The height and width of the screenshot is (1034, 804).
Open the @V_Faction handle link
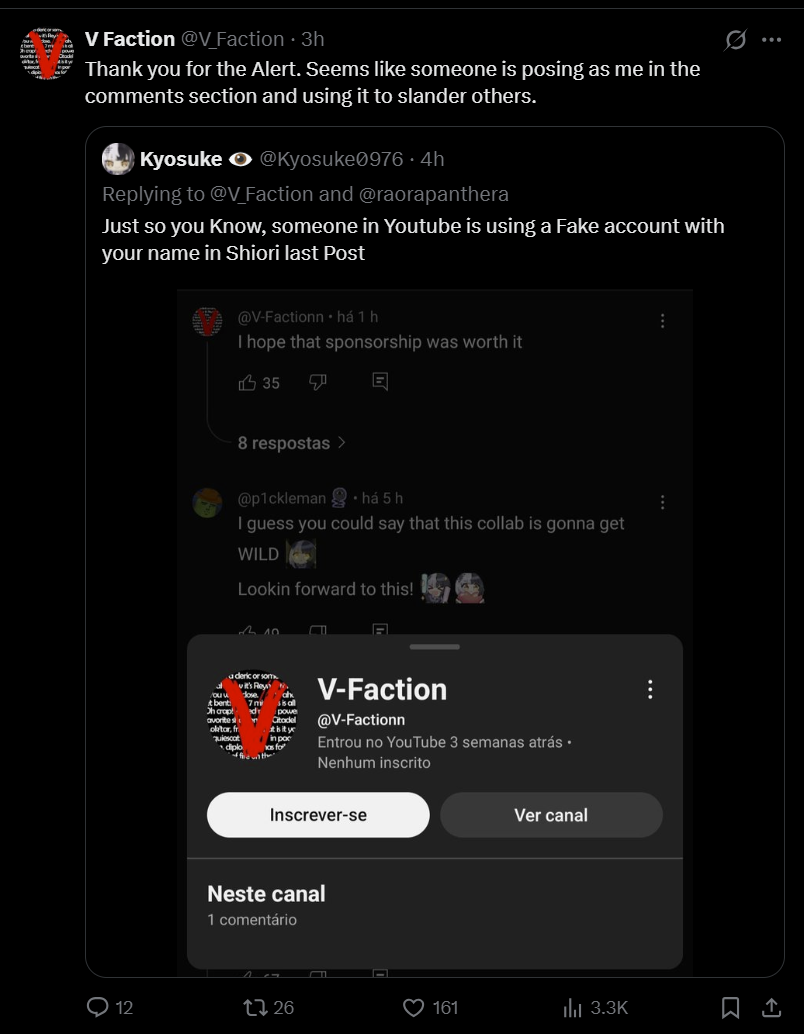pos(232,39)
